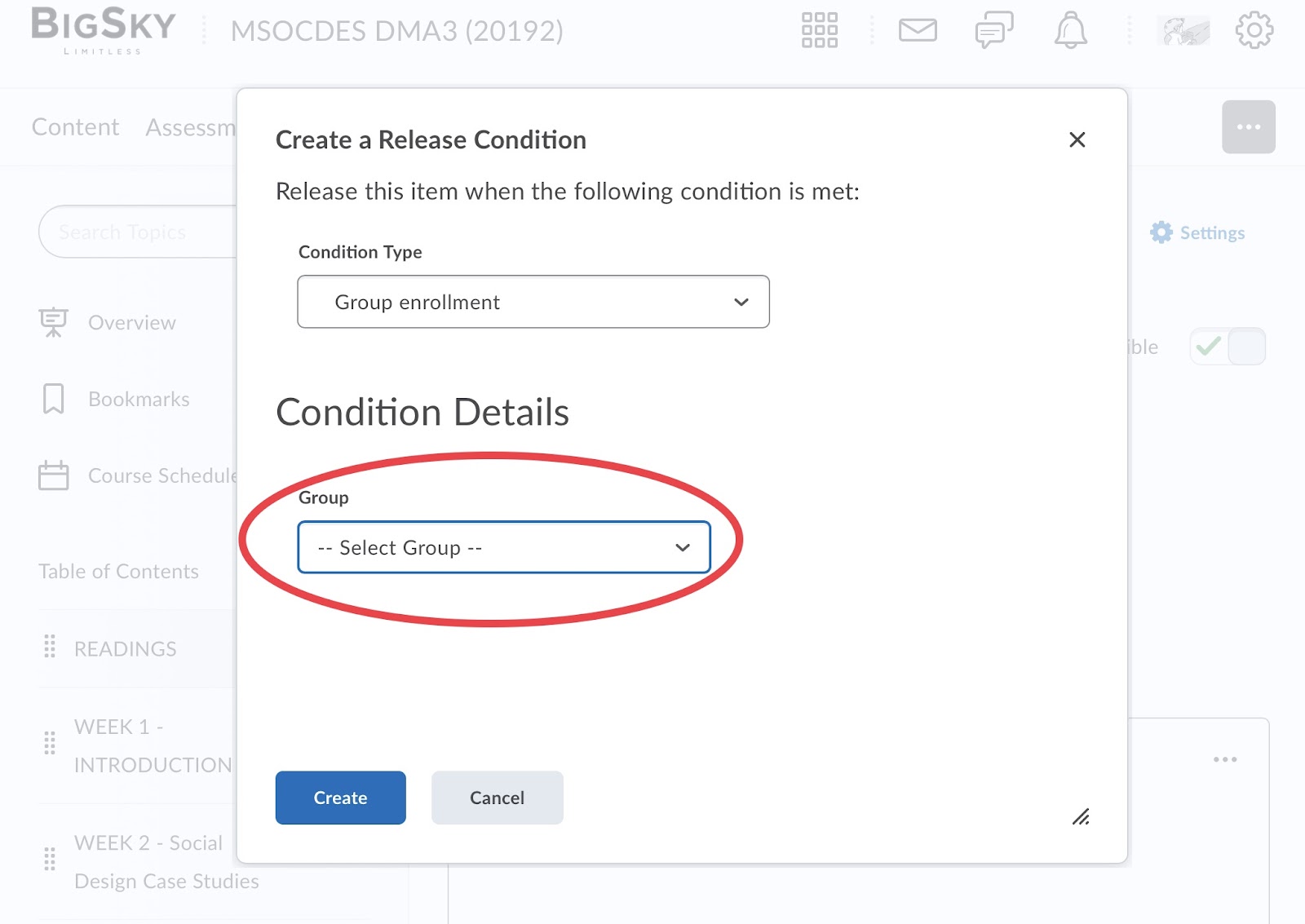Close the Create a Release Condition dialog
This screenshot has height=924, width=1305.
pyautogui.click(x=1077, y=139)
